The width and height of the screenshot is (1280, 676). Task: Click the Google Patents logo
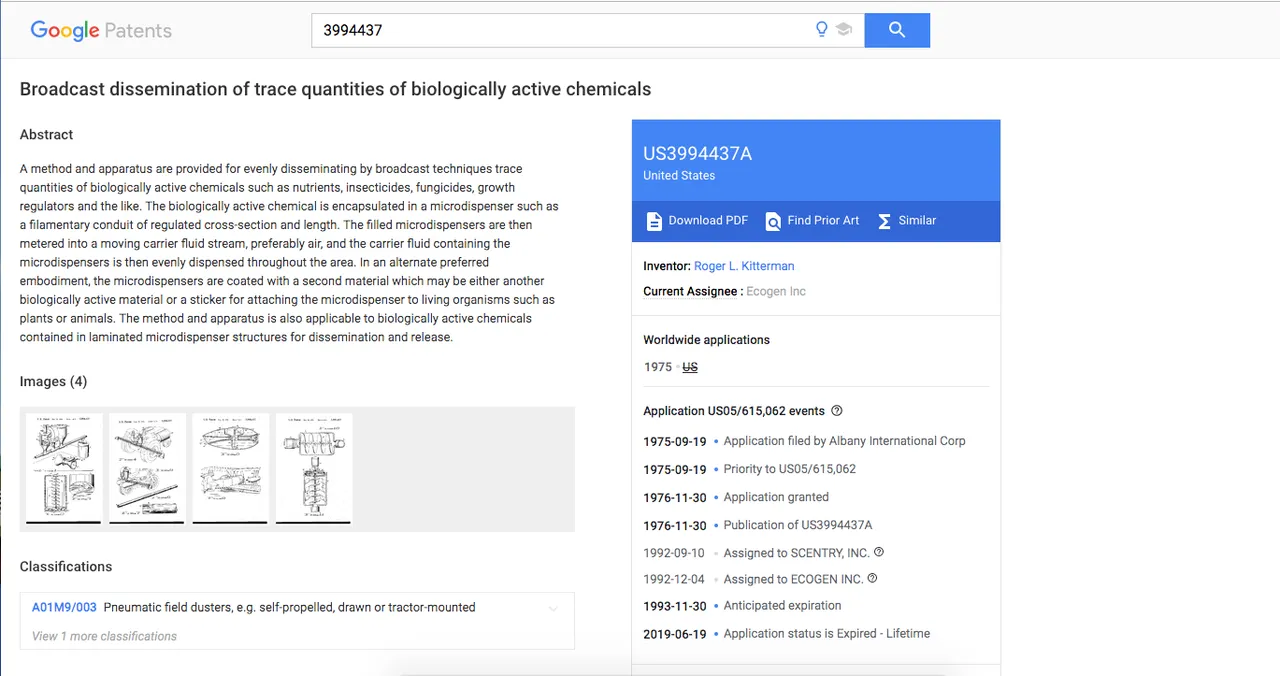tap(101, 30)
